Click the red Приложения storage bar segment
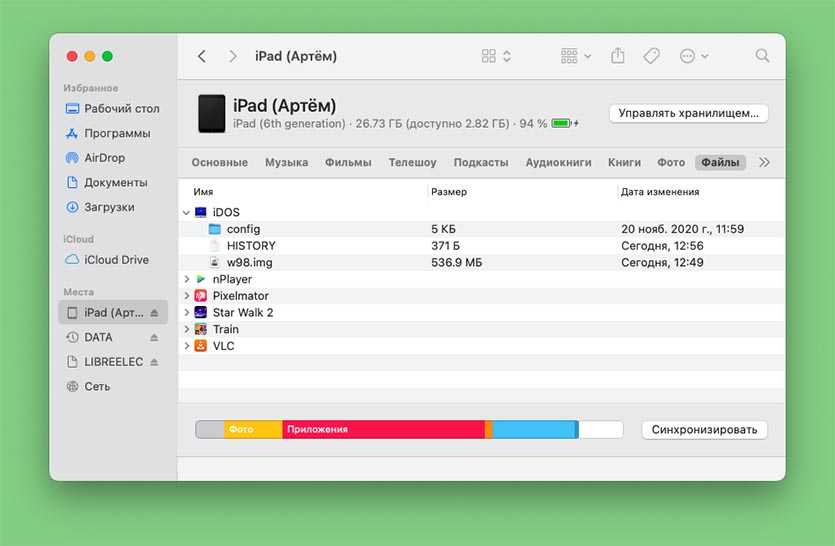The image size is (835, 546). pos(383,430)
